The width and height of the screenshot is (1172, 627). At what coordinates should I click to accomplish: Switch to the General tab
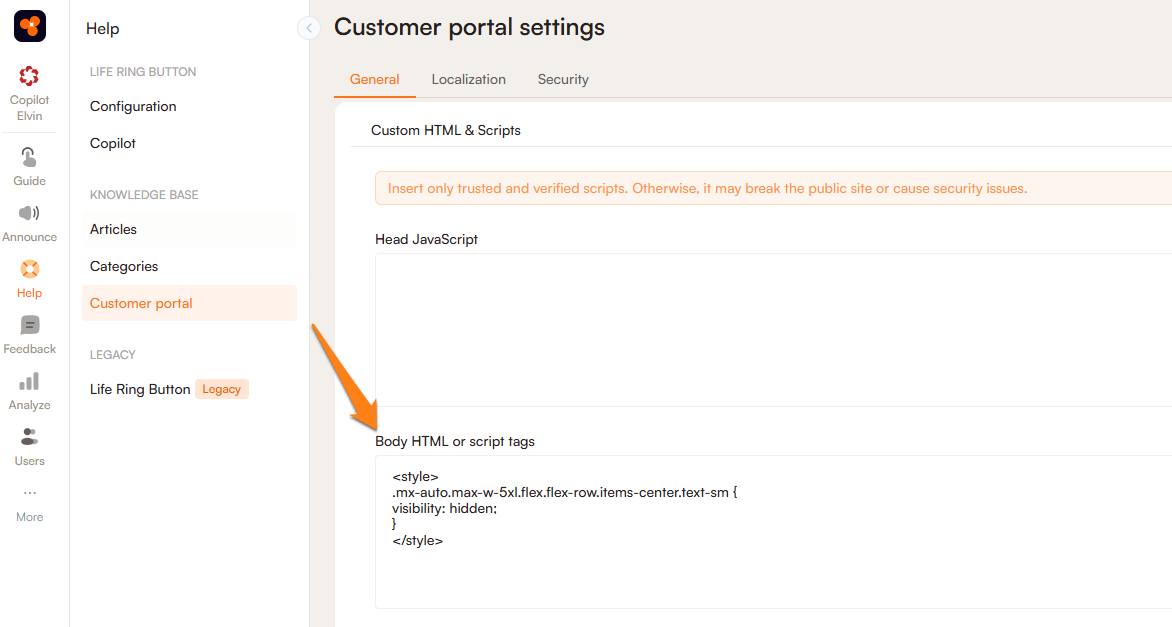375,79
